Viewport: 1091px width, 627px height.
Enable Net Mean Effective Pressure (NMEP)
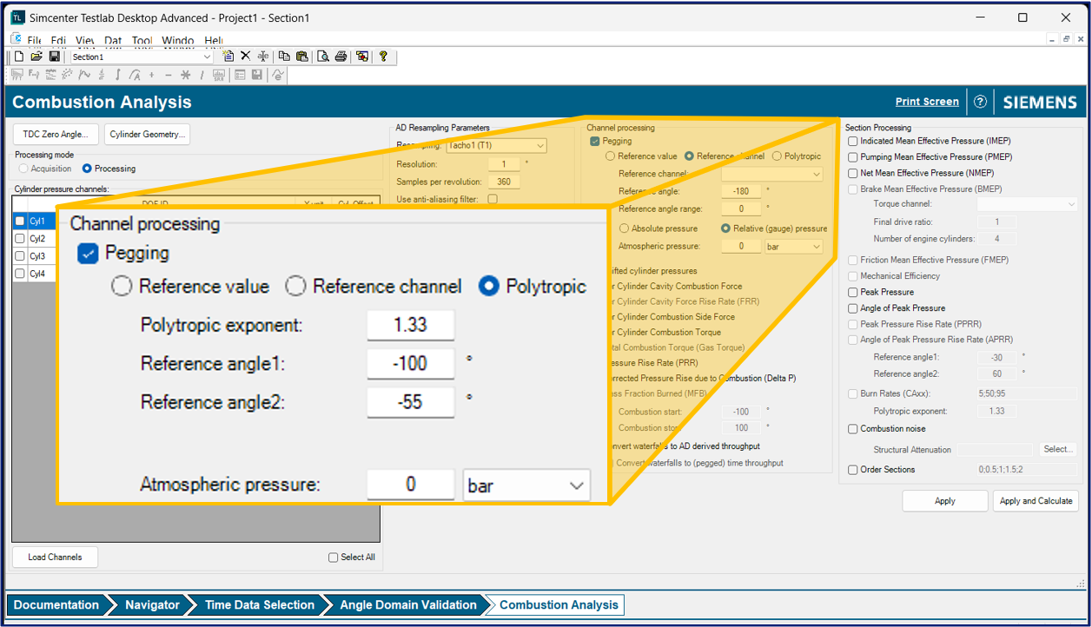(x=852, y=173)
